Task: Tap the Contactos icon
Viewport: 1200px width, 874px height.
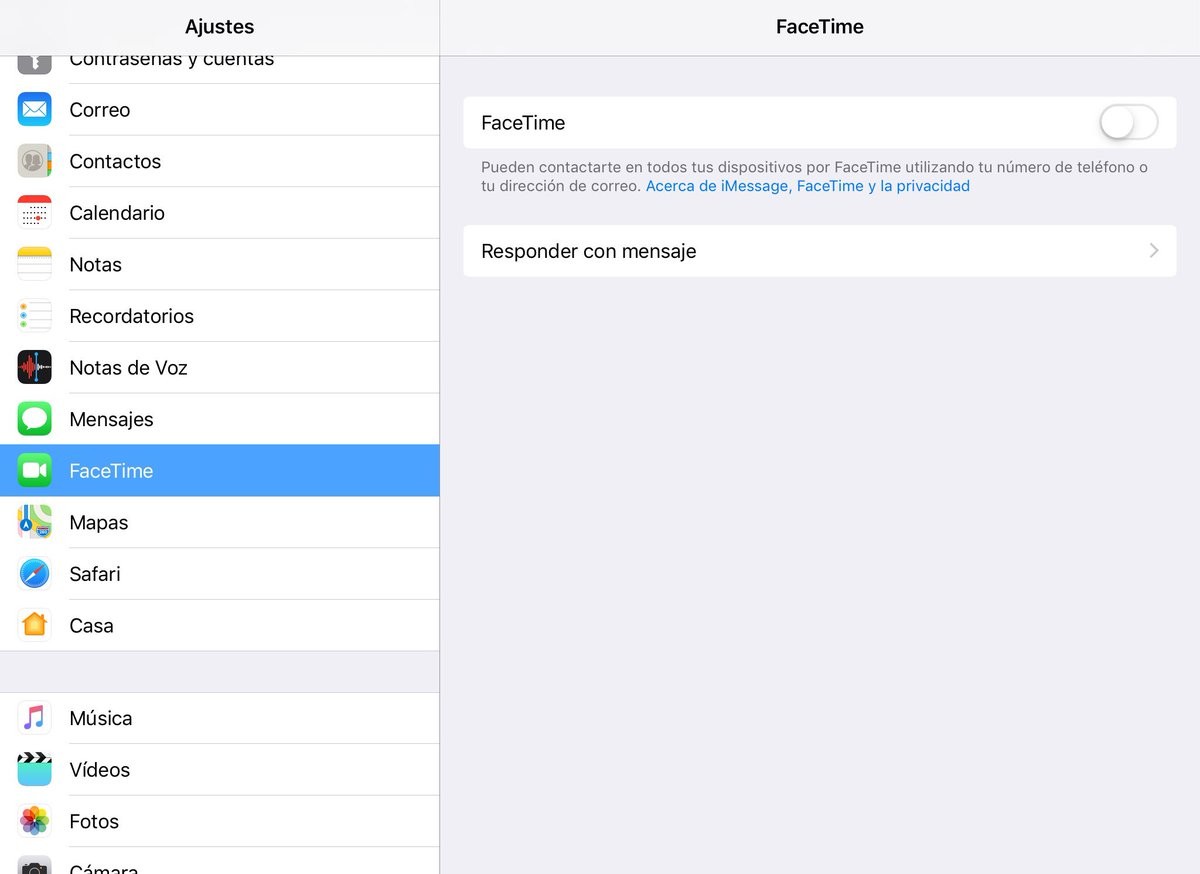Action: click(x=34, y=161)
